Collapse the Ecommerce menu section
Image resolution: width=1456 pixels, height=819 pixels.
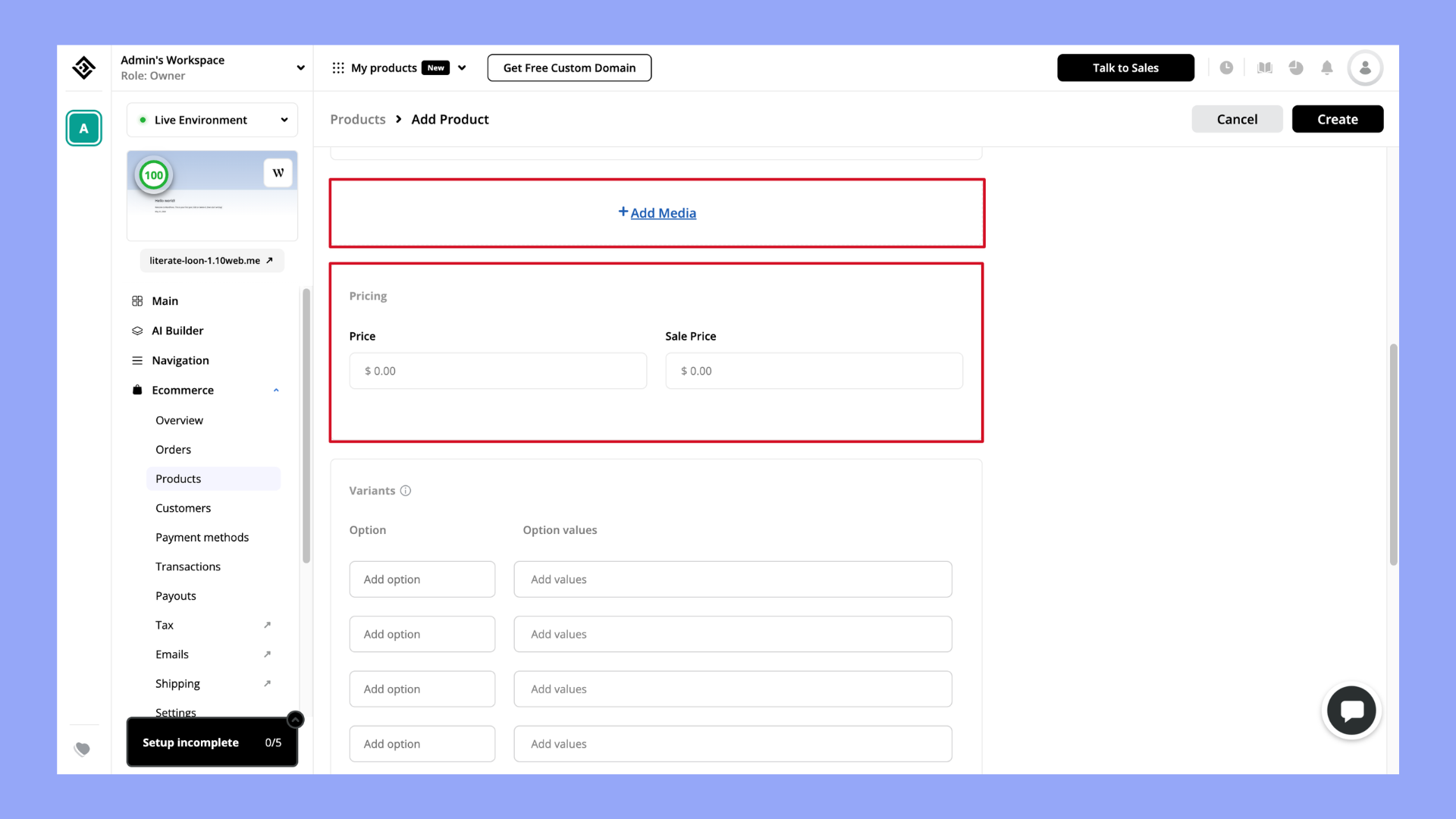tap(276, 390)
